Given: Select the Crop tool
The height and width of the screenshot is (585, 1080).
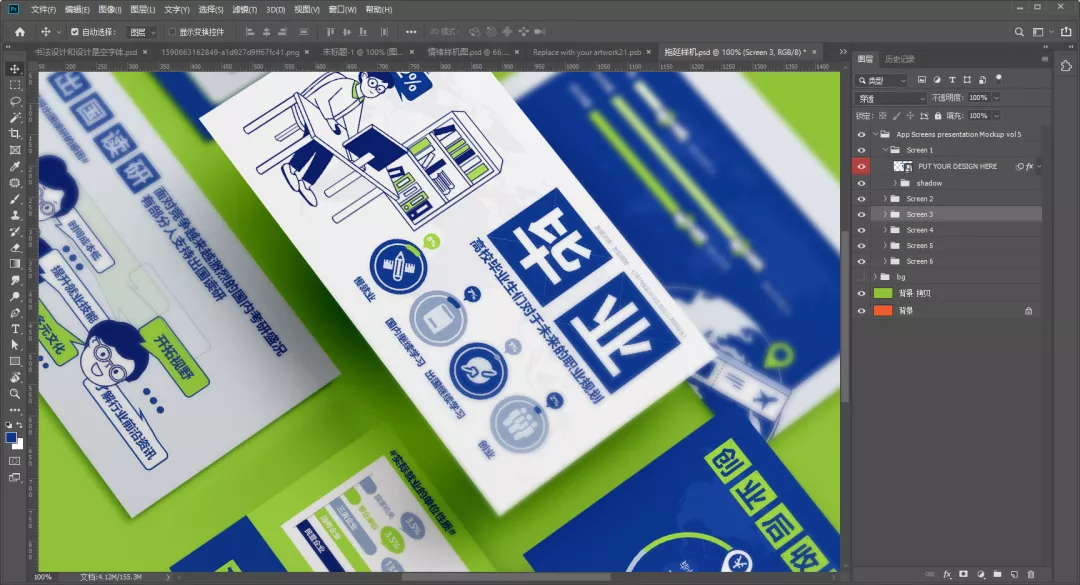Looking at the screenshot, I should pyautogui.click(x=14, y=134).
